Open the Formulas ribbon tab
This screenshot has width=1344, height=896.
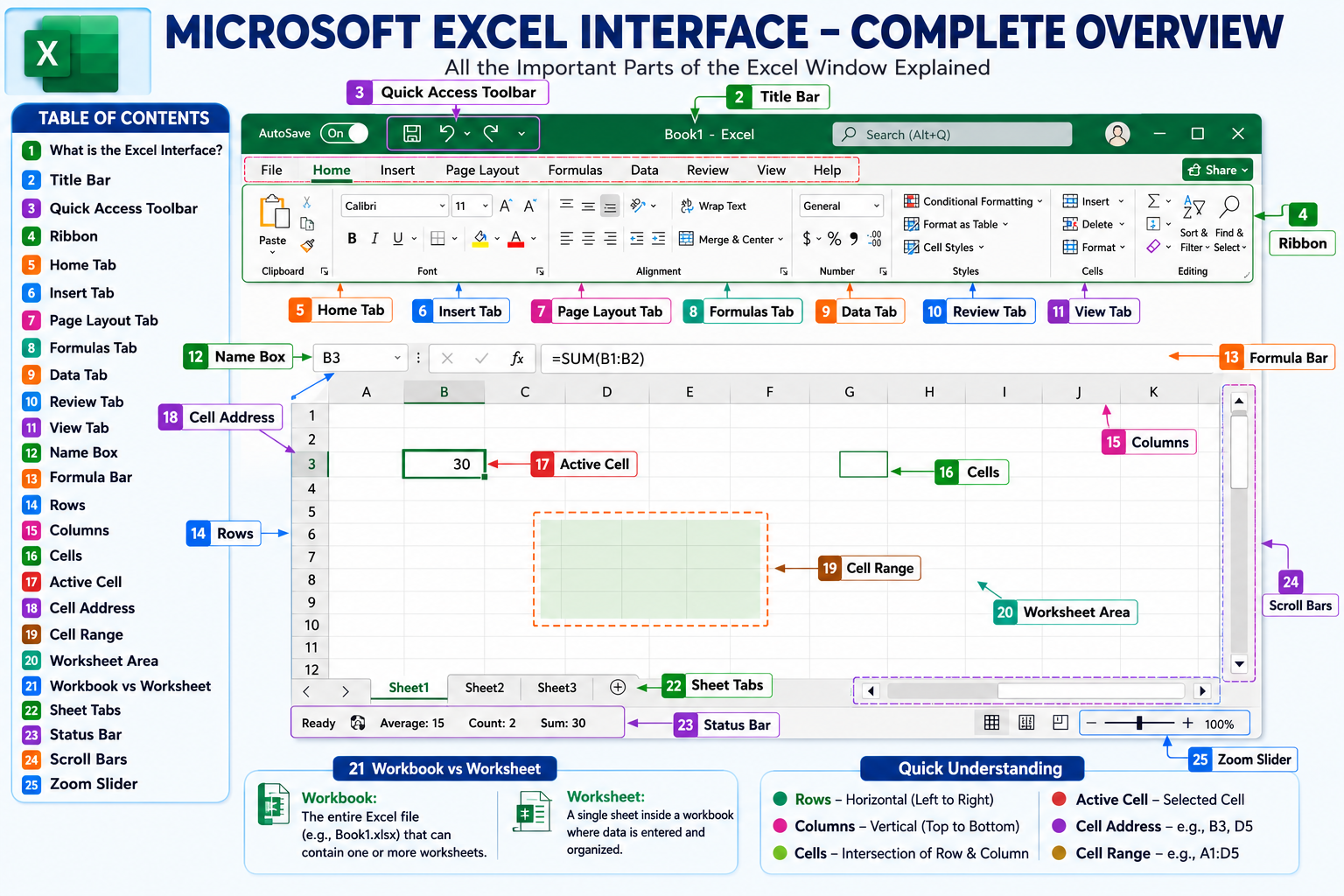point(575,170)
